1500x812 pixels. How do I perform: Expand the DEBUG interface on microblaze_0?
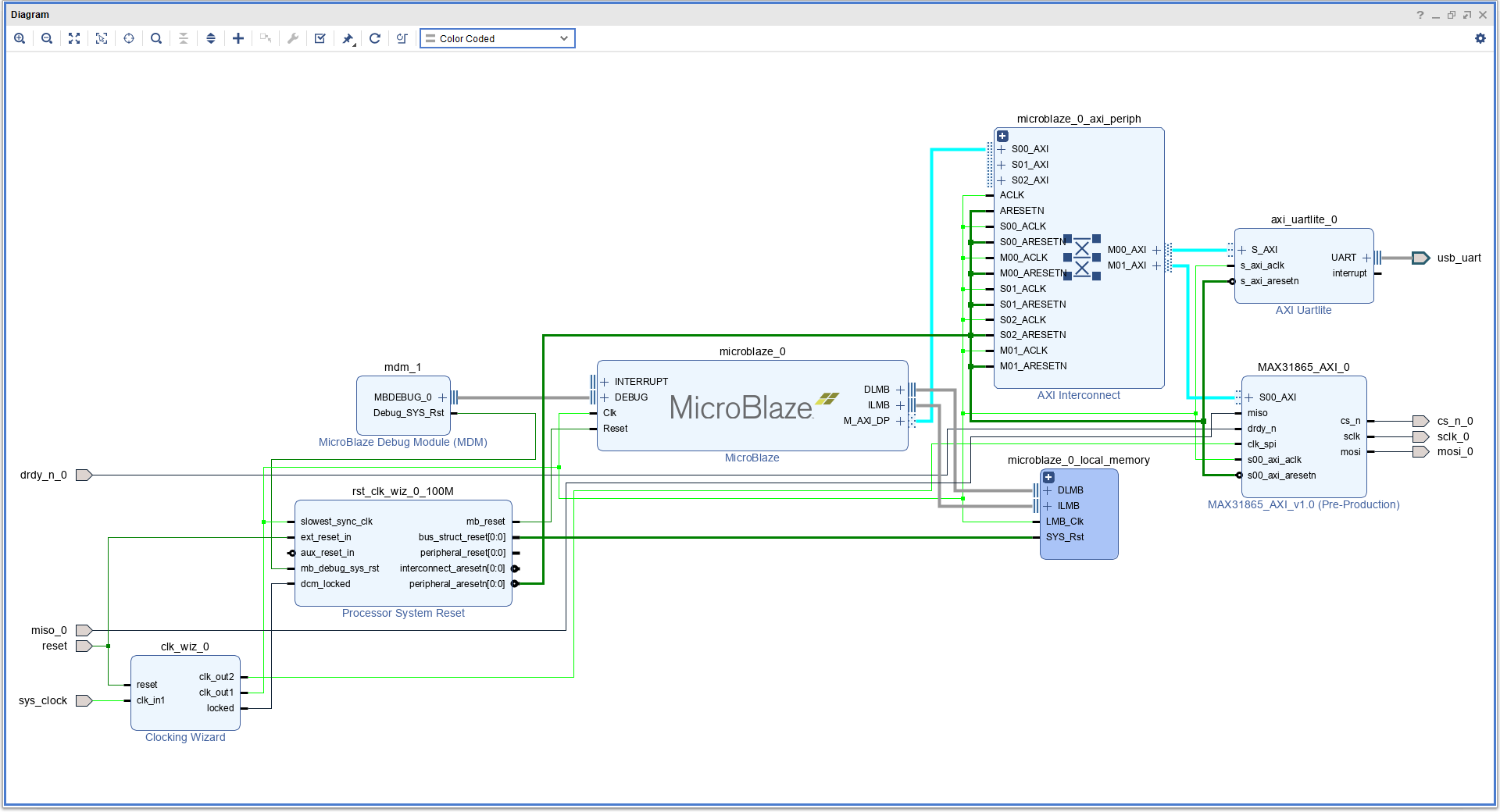pos(604,397)
